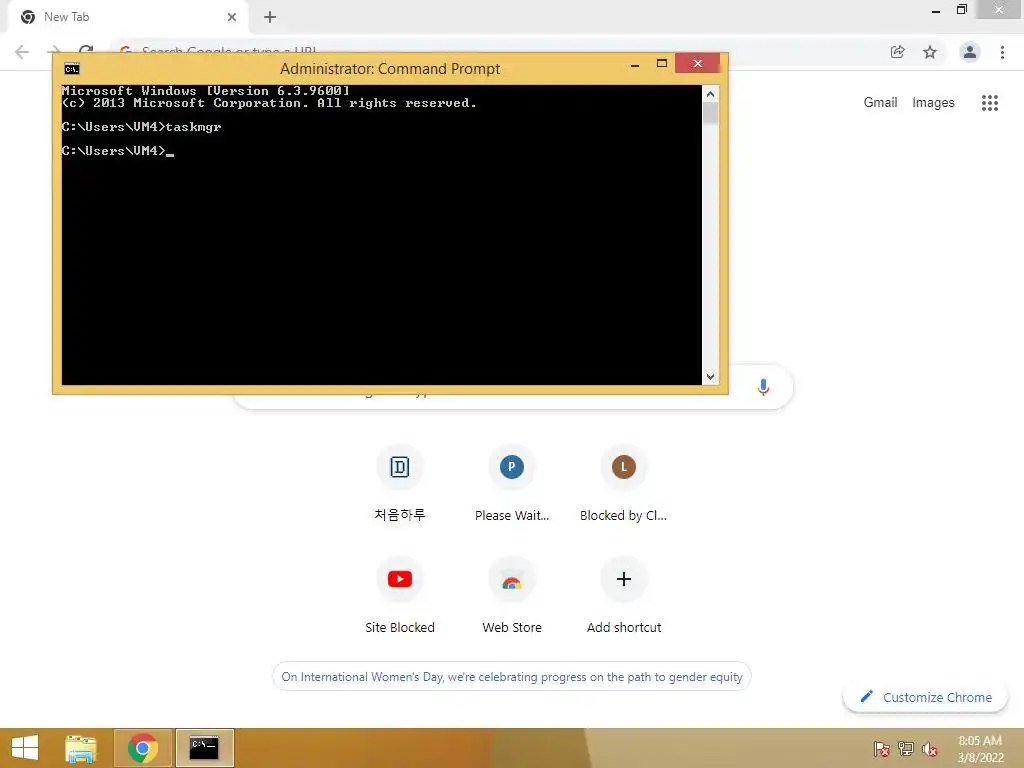The width and height of the screenshot is (1024, 768).
Task: Maximize the Command Prompt window
Action: click(x=662, y=63)
